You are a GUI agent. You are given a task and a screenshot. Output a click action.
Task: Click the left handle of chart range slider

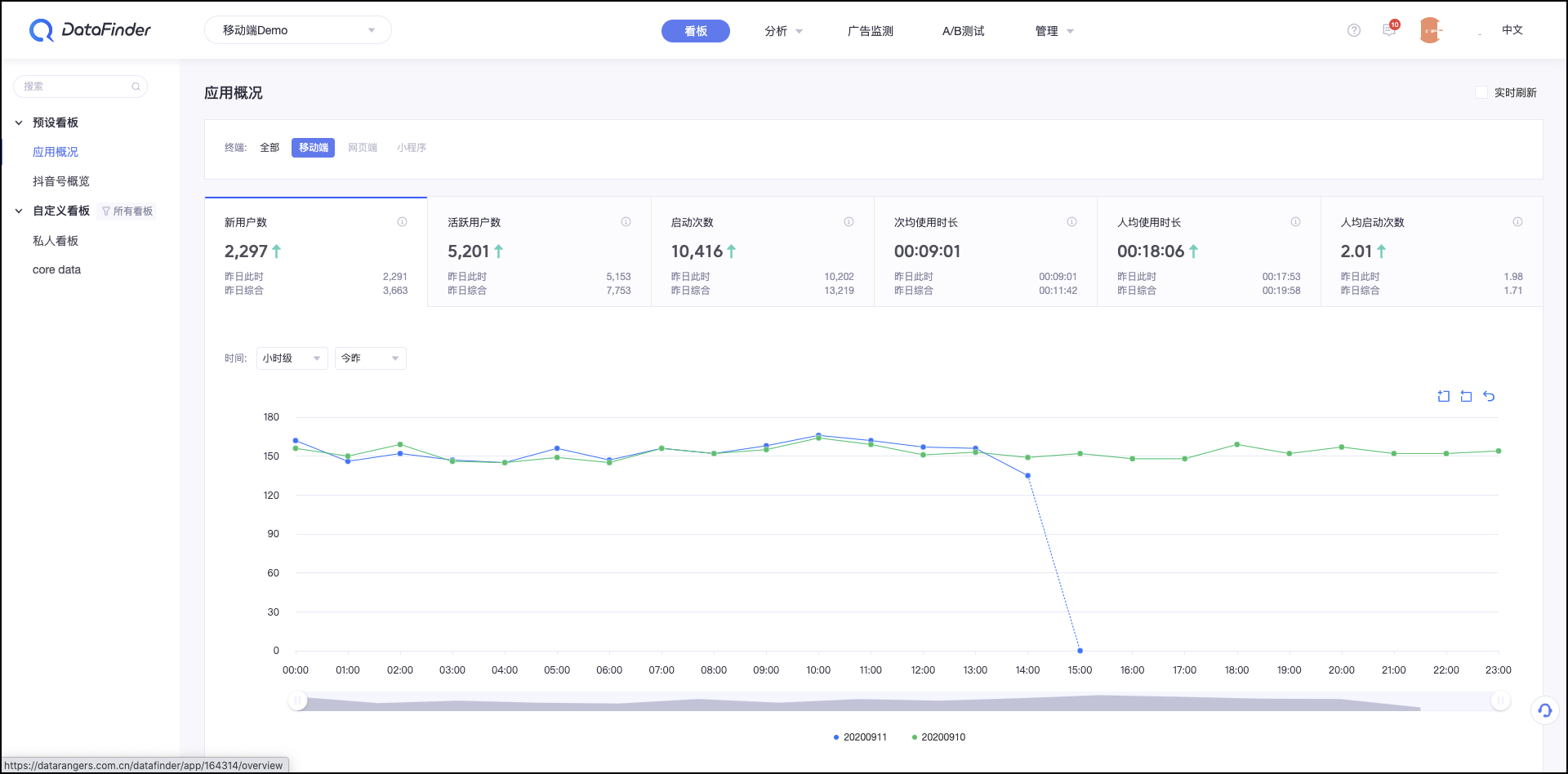(x=297, y=701)
